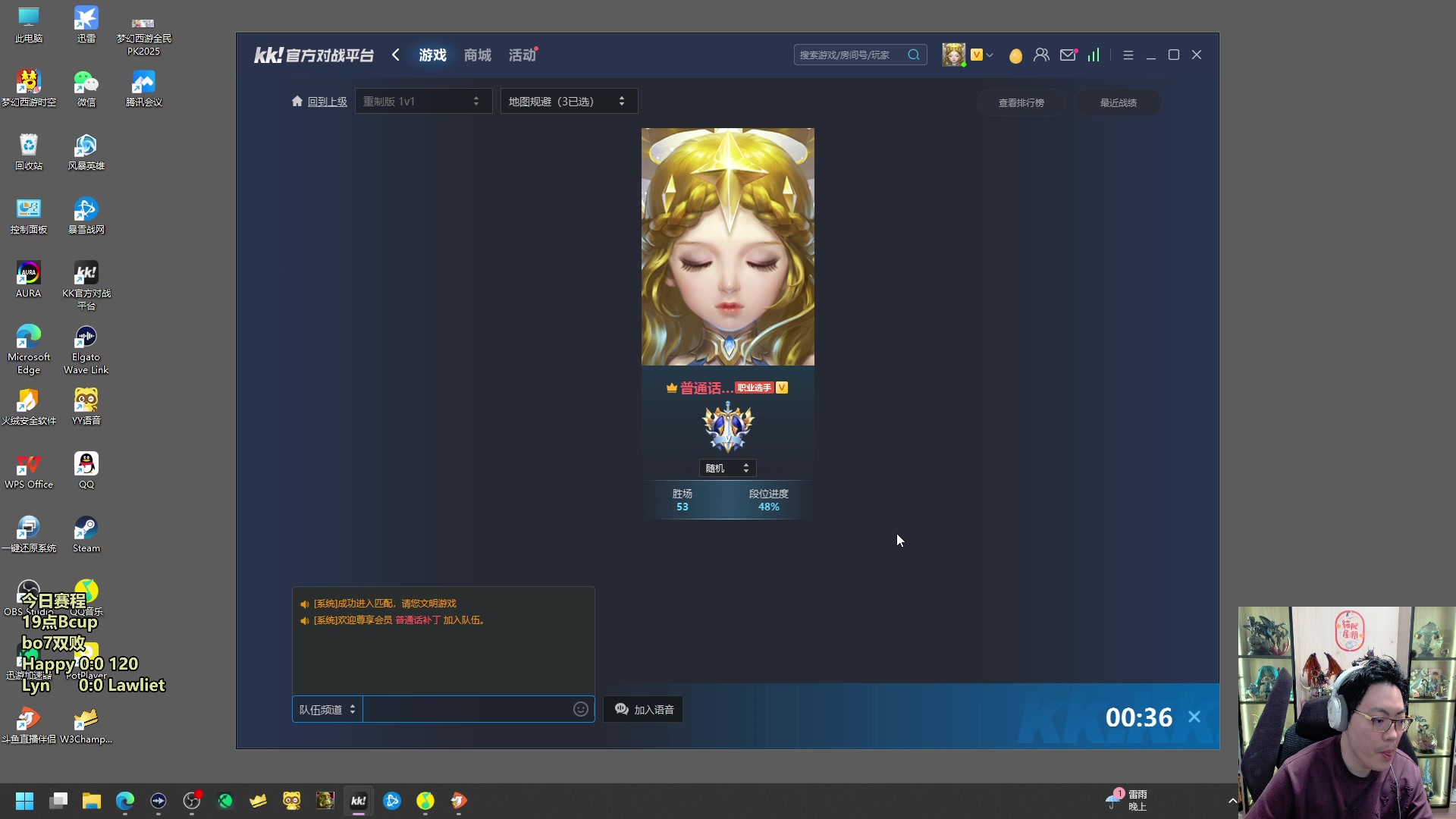The width and height of the screenshot is (1456, 819).
Task: Open the user avatar profile
Action: pos(953,55)
